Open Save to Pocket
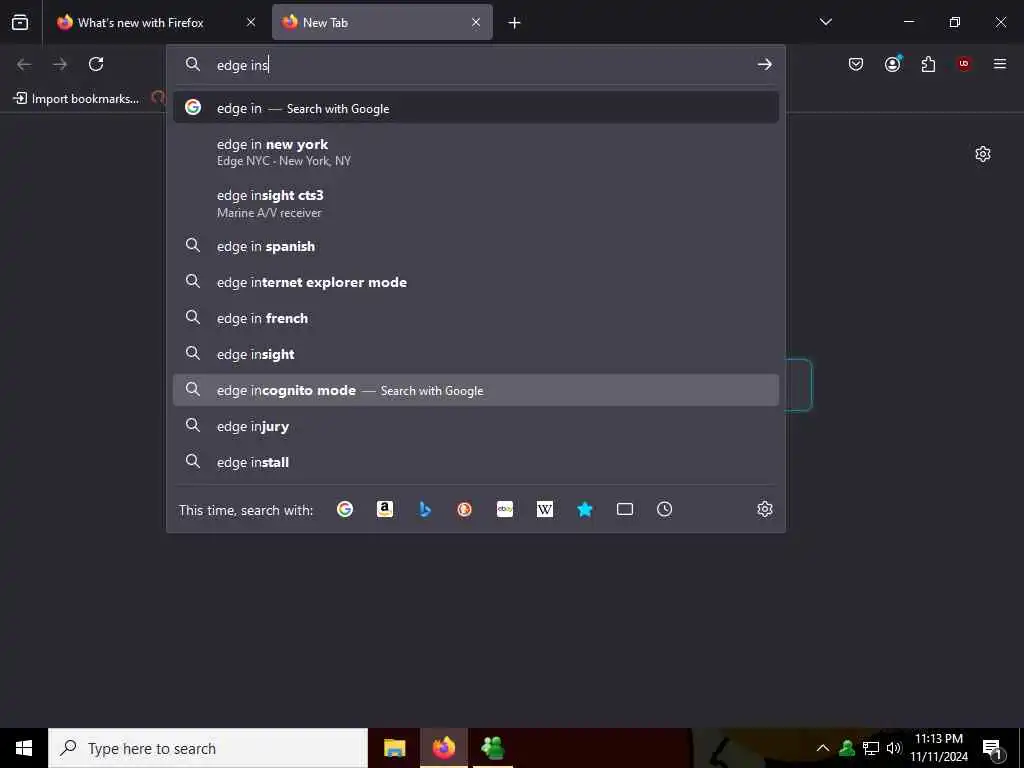The image size is (1024, 768). click(856, 64)
